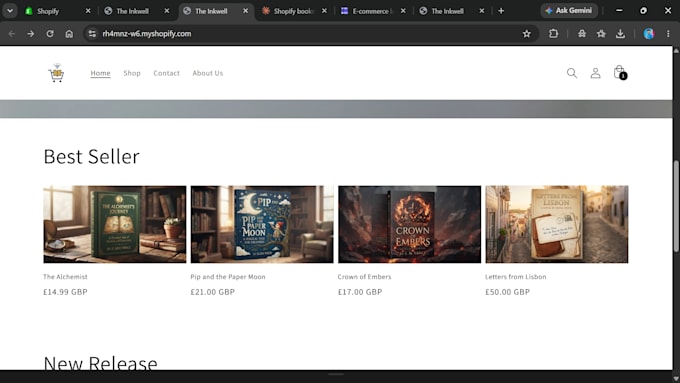Open Letters from Lisbon product title
Viewport: 680px width, 383px height.
(x=516, y=277)
